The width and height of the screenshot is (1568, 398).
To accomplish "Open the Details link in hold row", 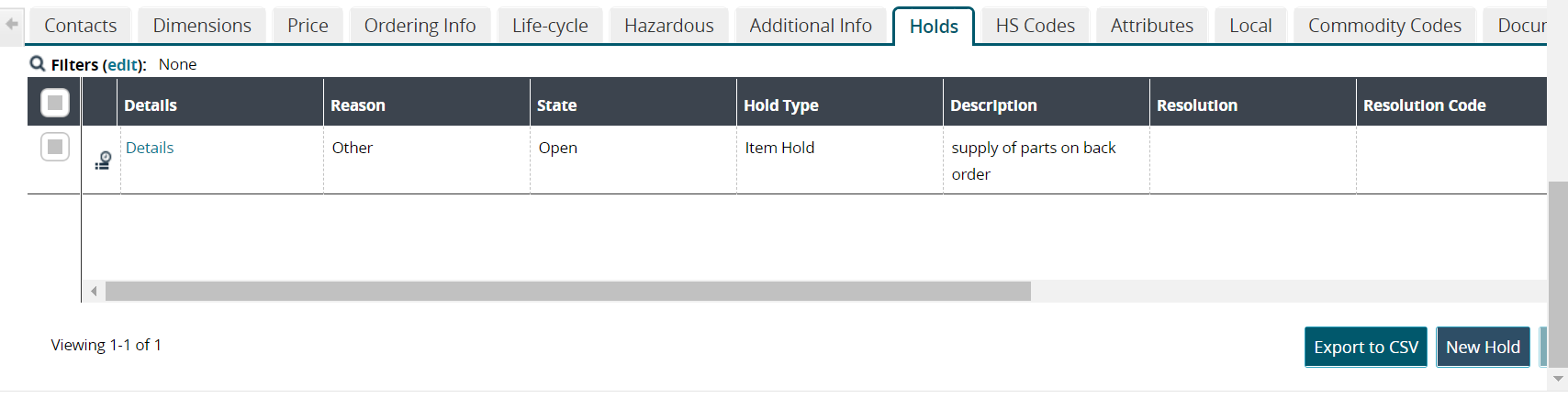I will pyautogui.click(x=150, y=148).
